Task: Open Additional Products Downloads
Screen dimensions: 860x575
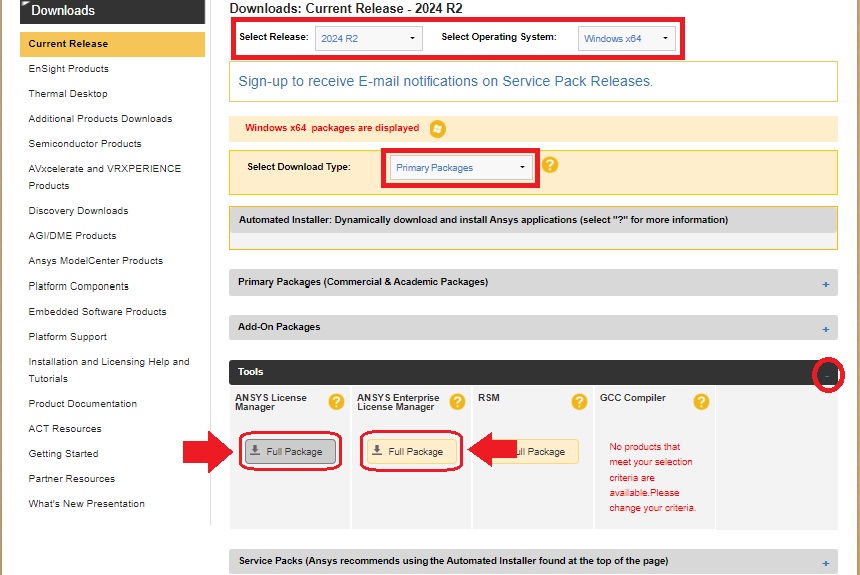Action: (100, 119)
